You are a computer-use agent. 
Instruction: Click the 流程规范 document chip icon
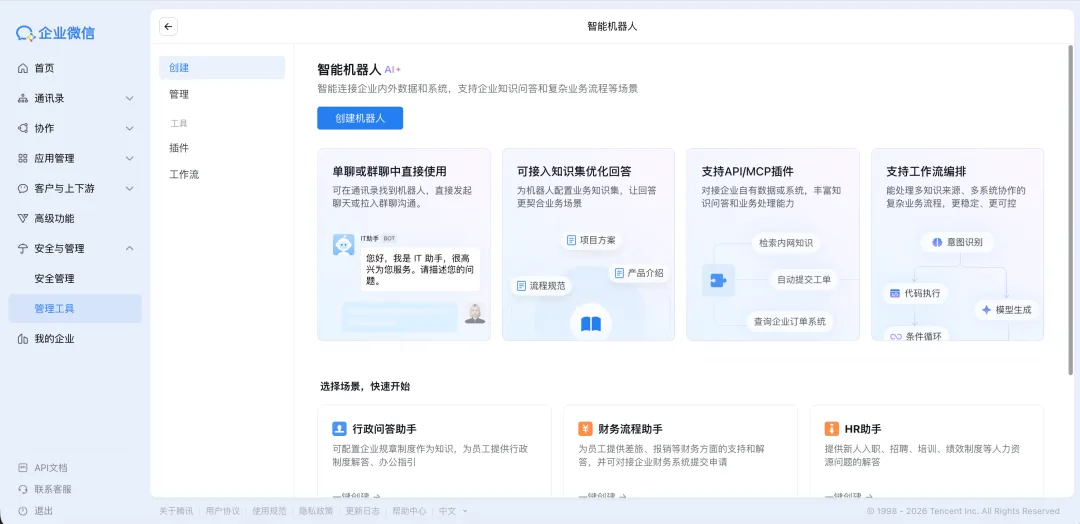coord(521,285)
